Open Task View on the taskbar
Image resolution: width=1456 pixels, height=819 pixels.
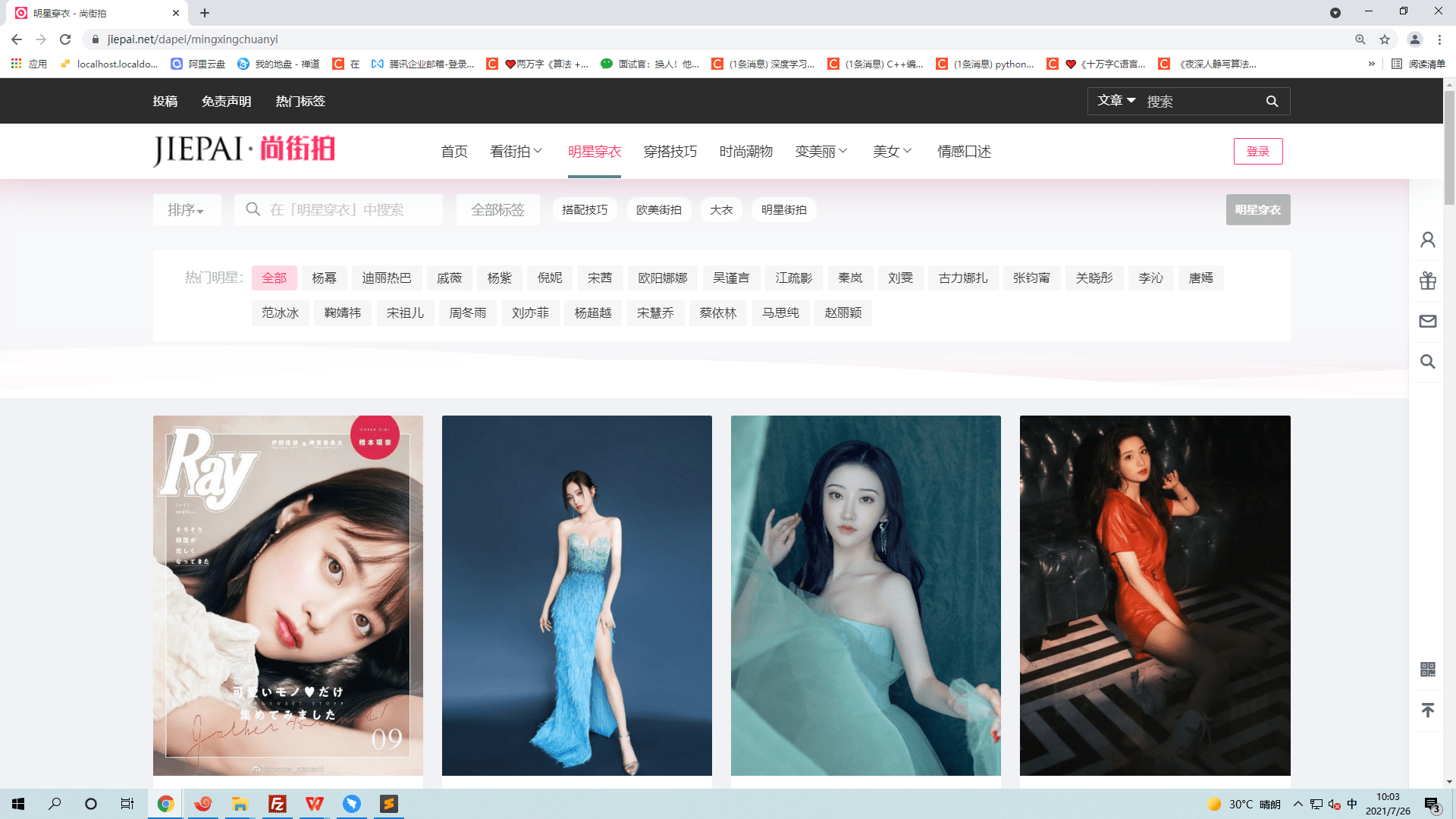point(127,804)
